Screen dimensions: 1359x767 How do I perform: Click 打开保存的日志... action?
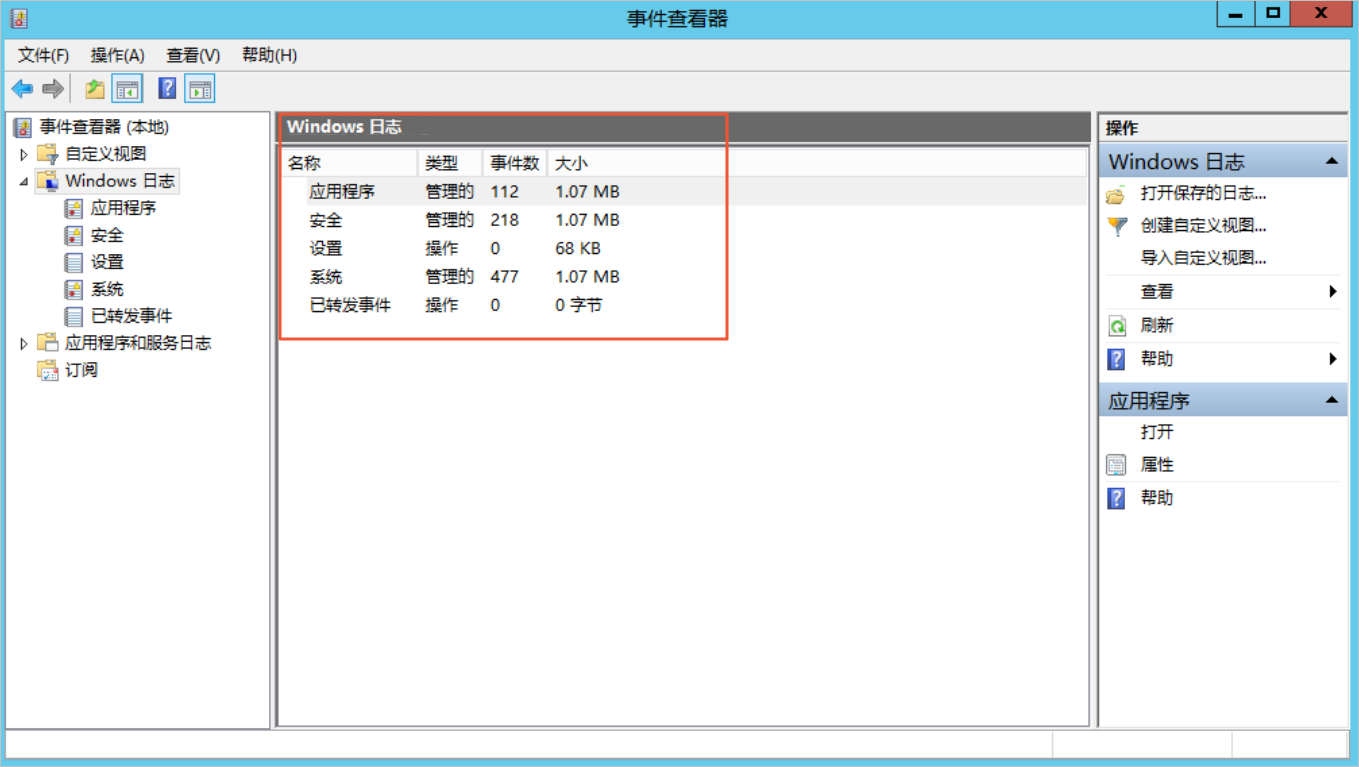1203,194
